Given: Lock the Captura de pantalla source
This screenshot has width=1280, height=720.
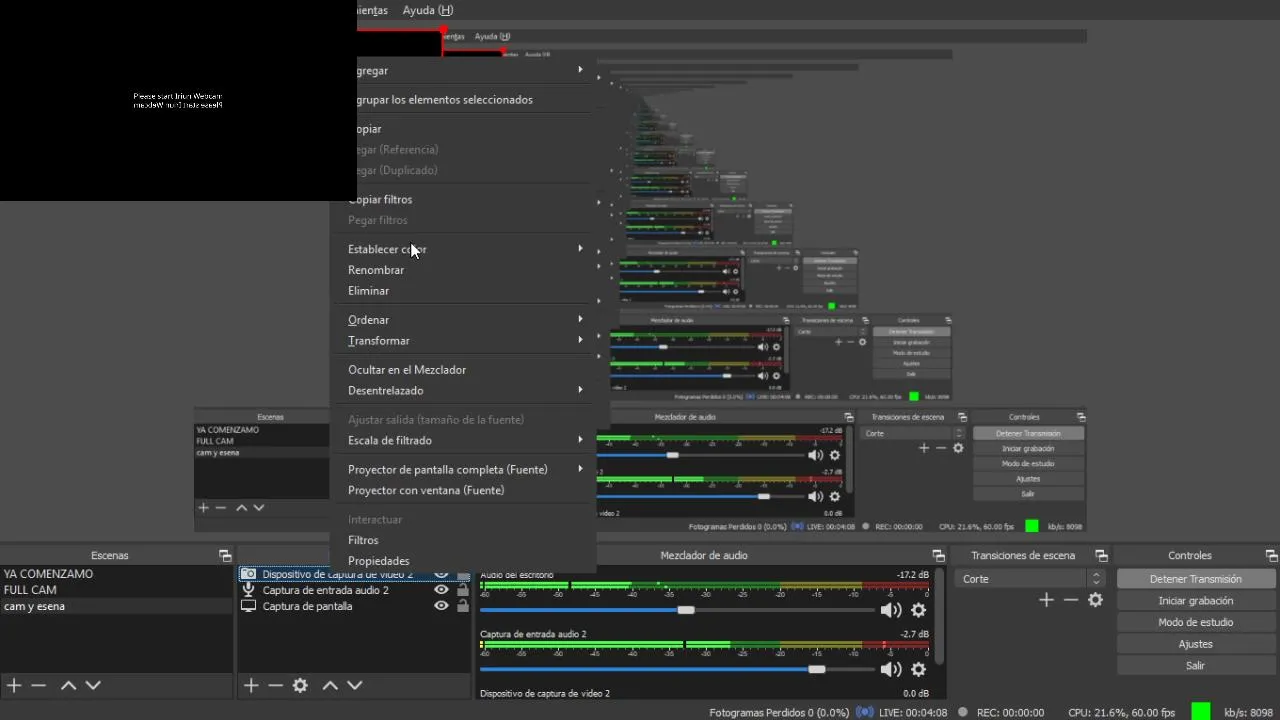Looking at the screenshot, I should click(x=463, y=606).
